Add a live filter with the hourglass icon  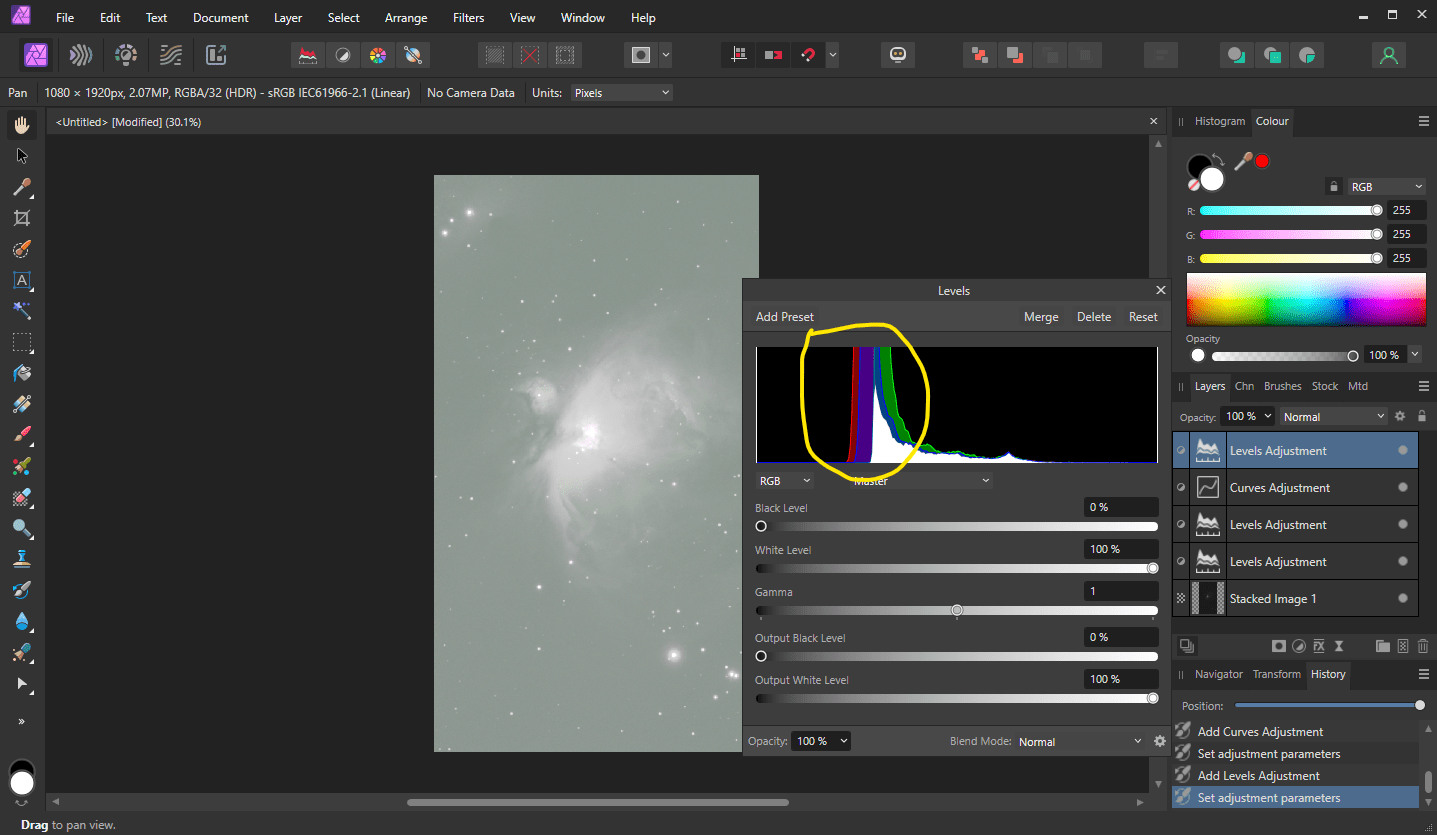[1339, 647]
